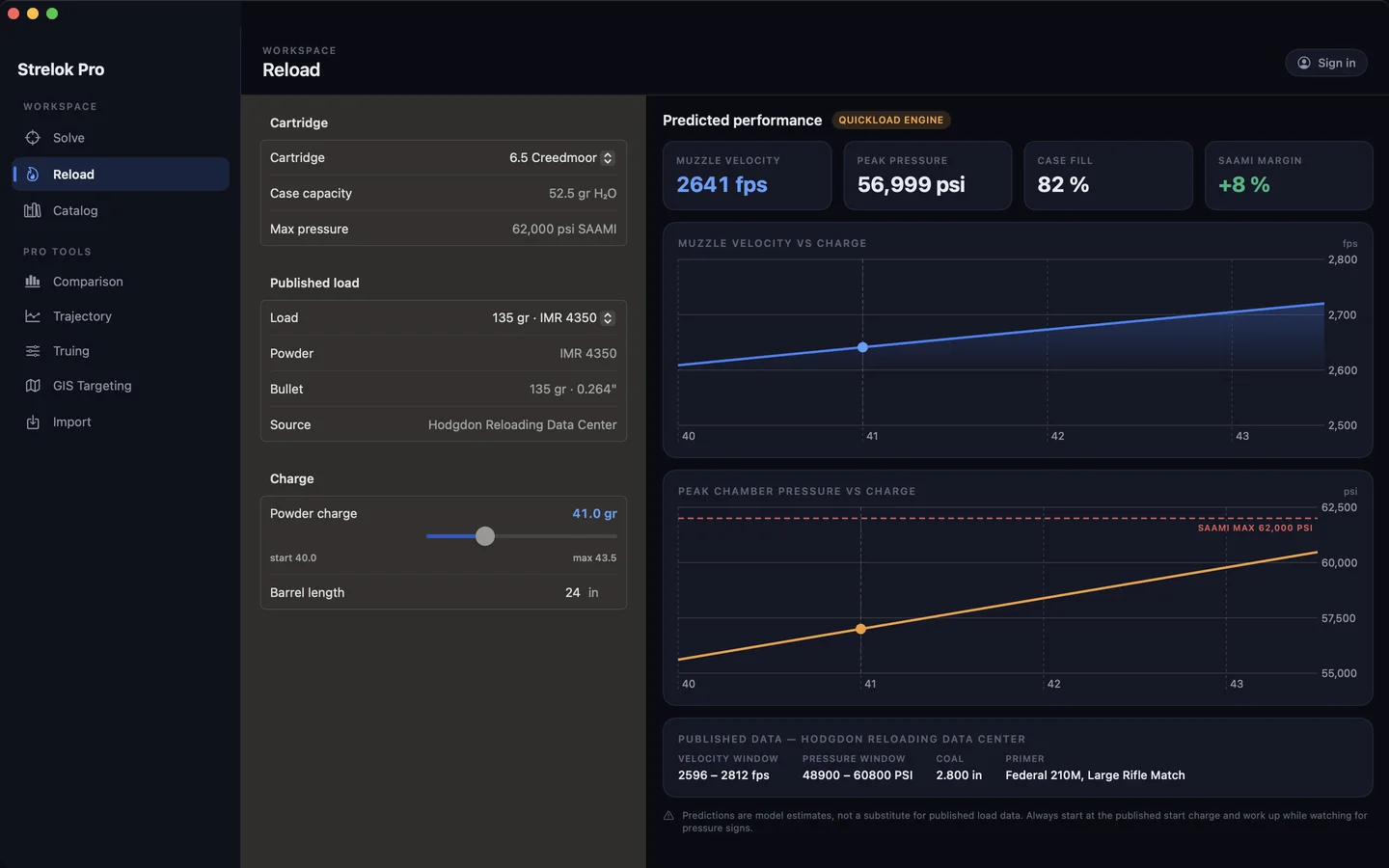Click the MUZZLE VELOCITY VS CHARGE chart title
This screenshot has width=1389, height=868.
click(773, 244)
